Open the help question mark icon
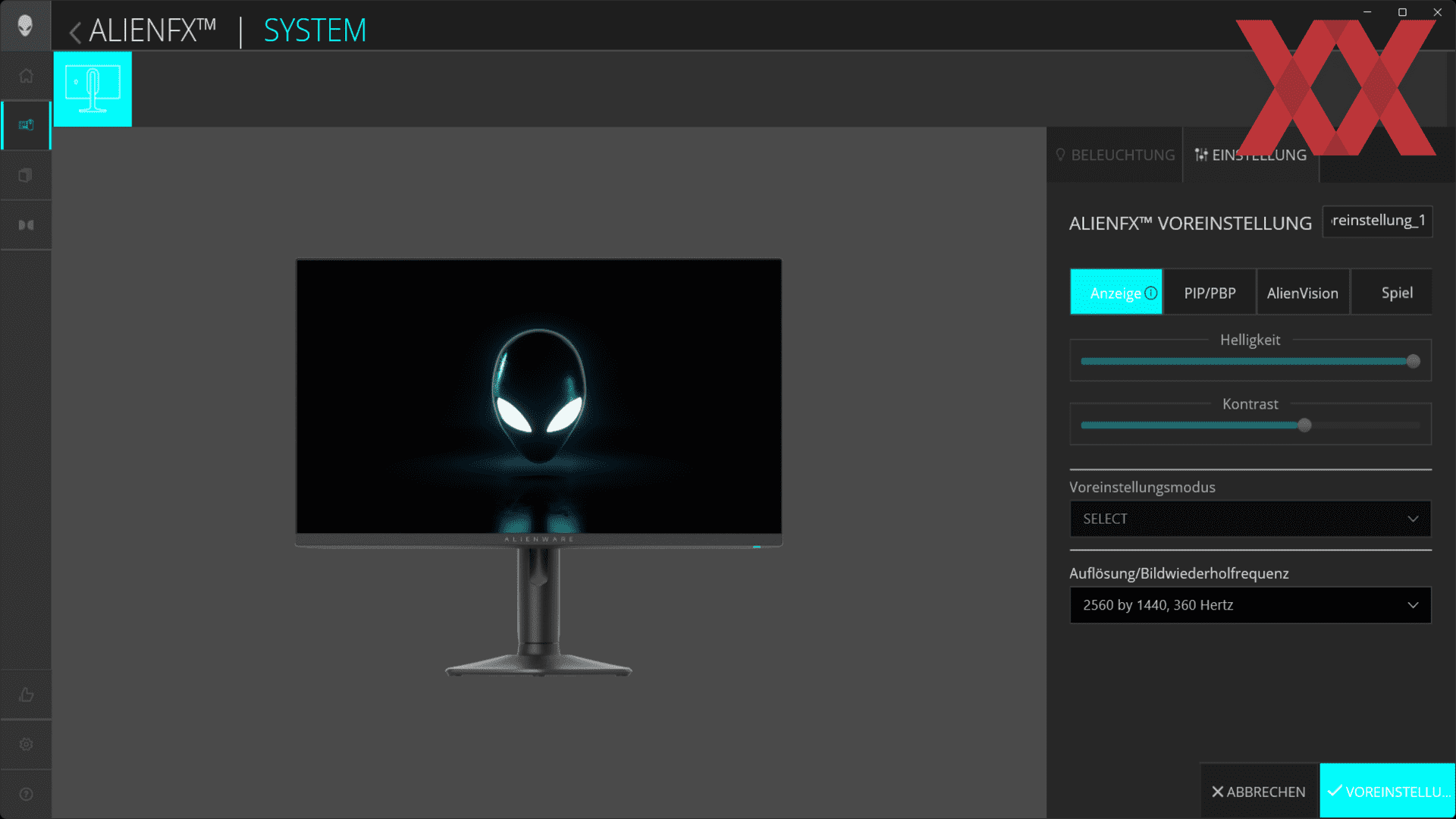This screenshot has width=1456, height=819. tap(26, 794)
